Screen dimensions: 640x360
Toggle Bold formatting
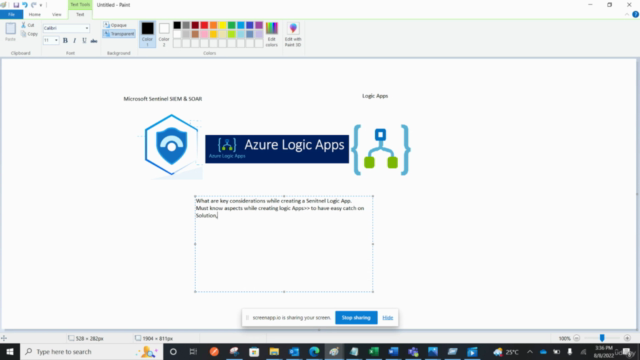pos(65,40)
